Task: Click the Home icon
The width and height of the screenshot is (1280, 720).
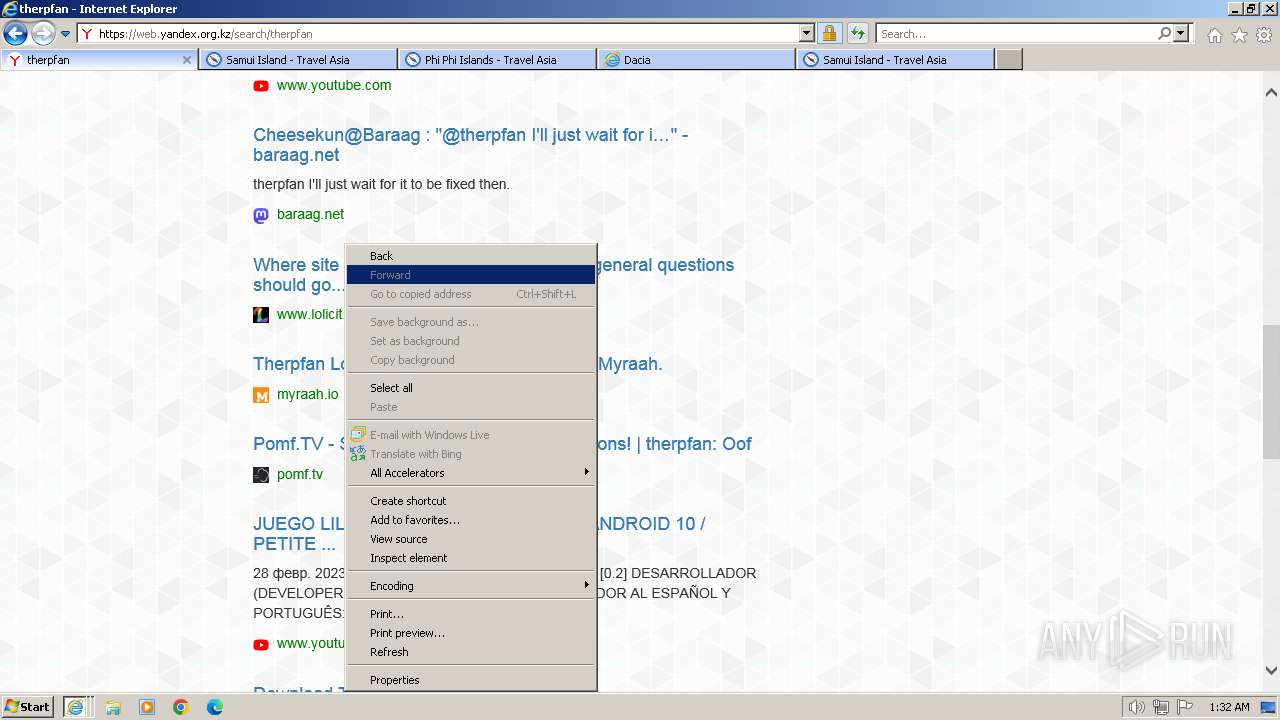Action: [1214, 35]
